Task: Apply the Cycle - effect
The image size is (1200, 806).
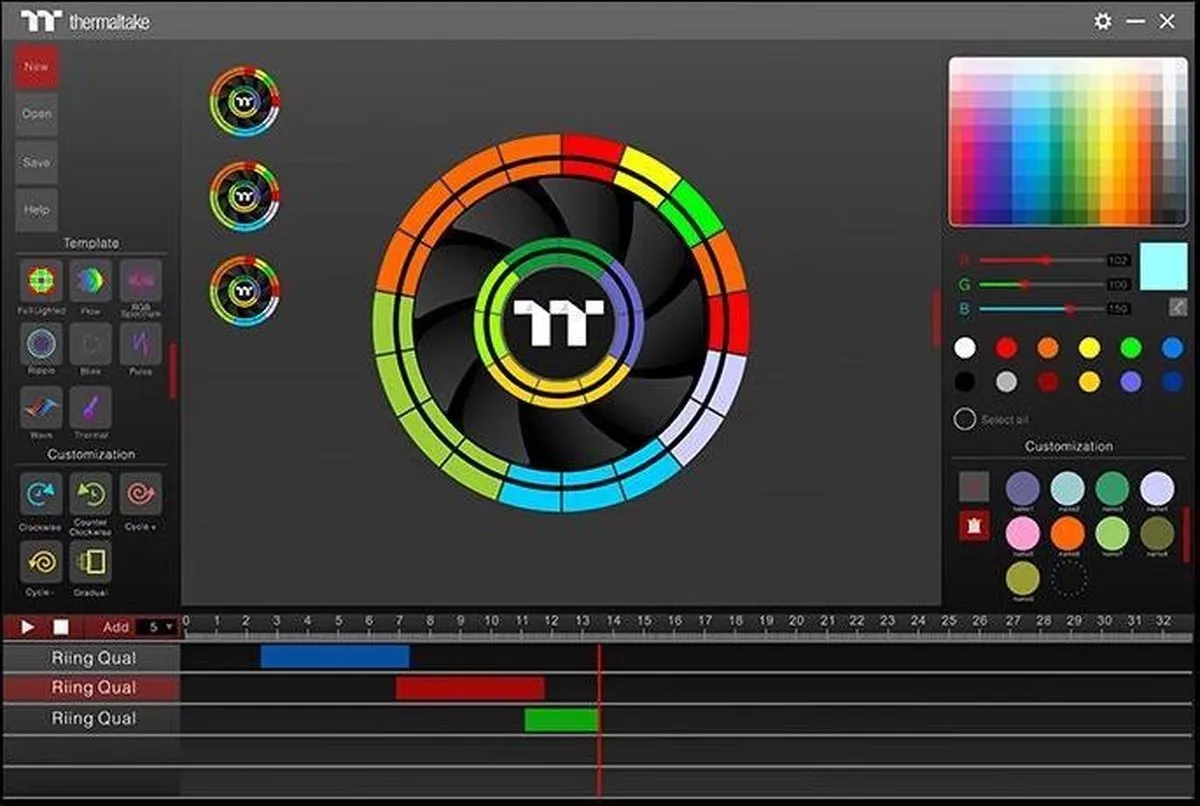Action: 41,563
